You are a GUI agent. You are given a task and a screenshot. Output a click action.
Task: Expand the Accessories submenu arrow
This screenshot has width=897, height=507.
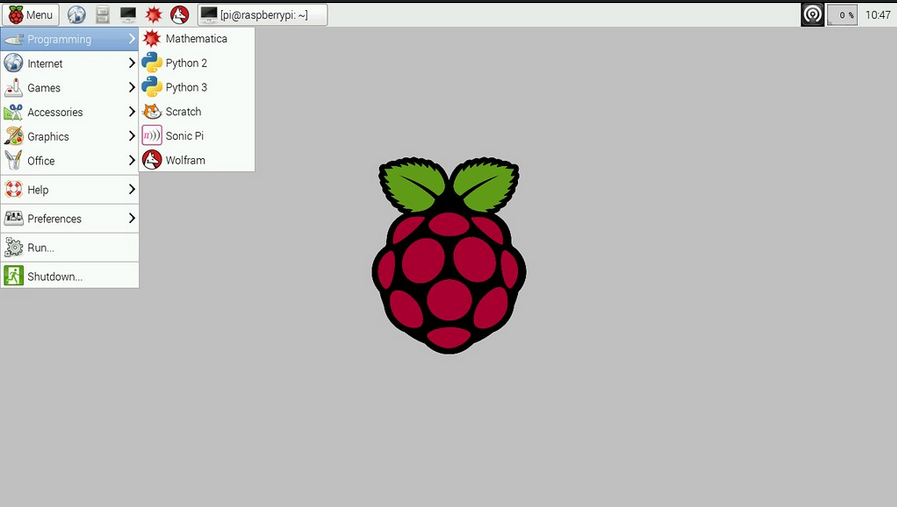point(132,112)
